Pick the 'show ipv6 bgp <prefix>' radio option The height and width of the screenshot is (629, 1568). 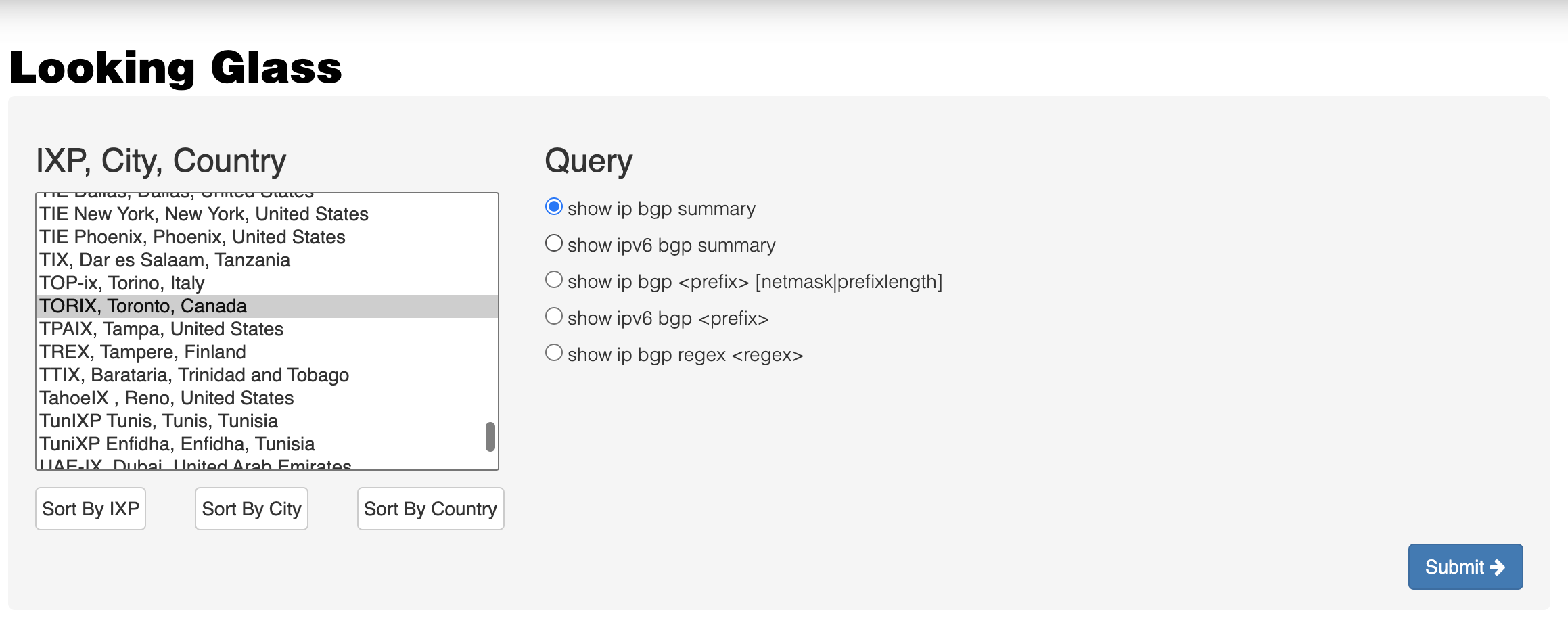click(x=554, y=317)
